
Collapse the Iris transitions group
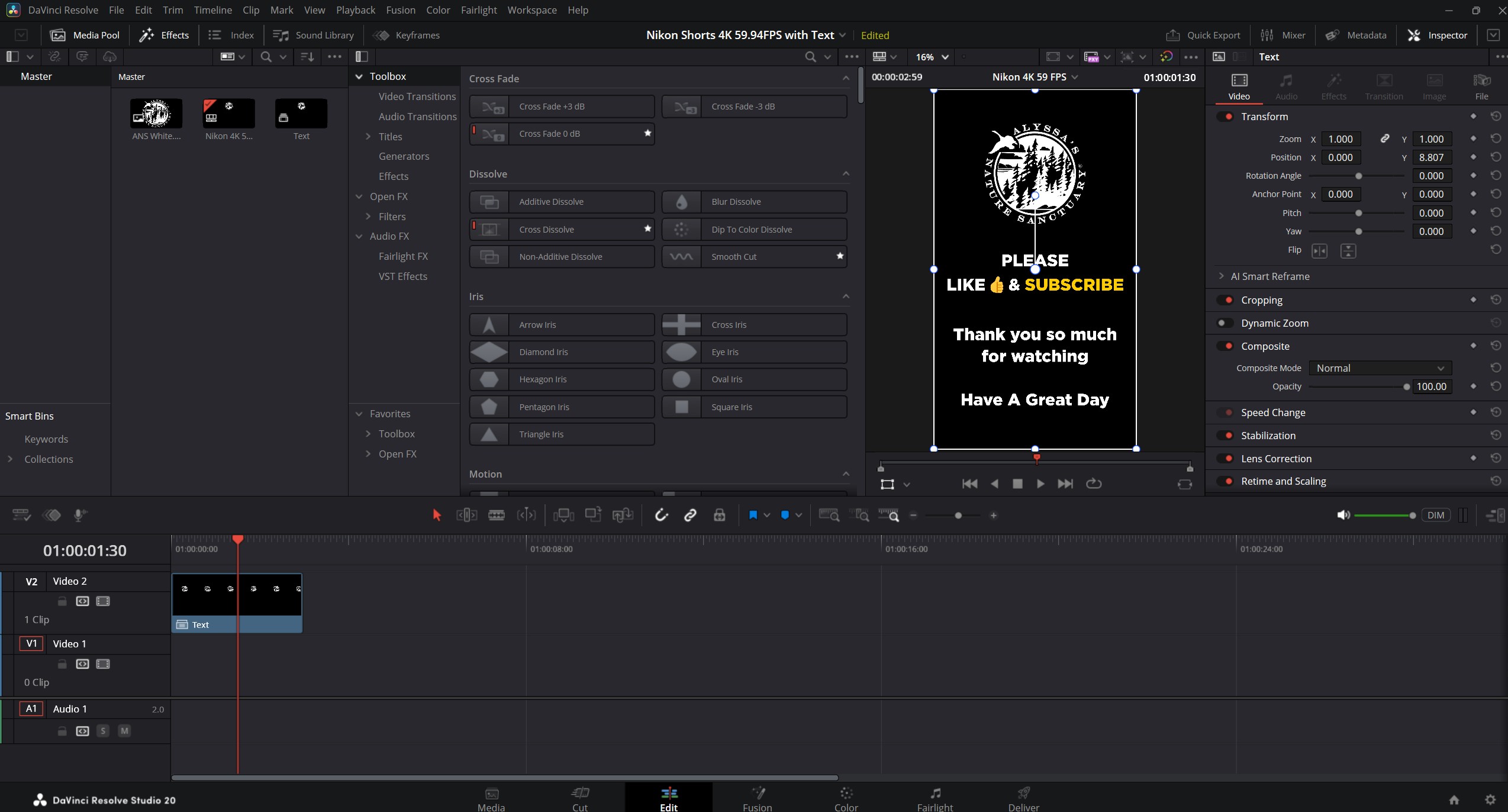(846, 296)
